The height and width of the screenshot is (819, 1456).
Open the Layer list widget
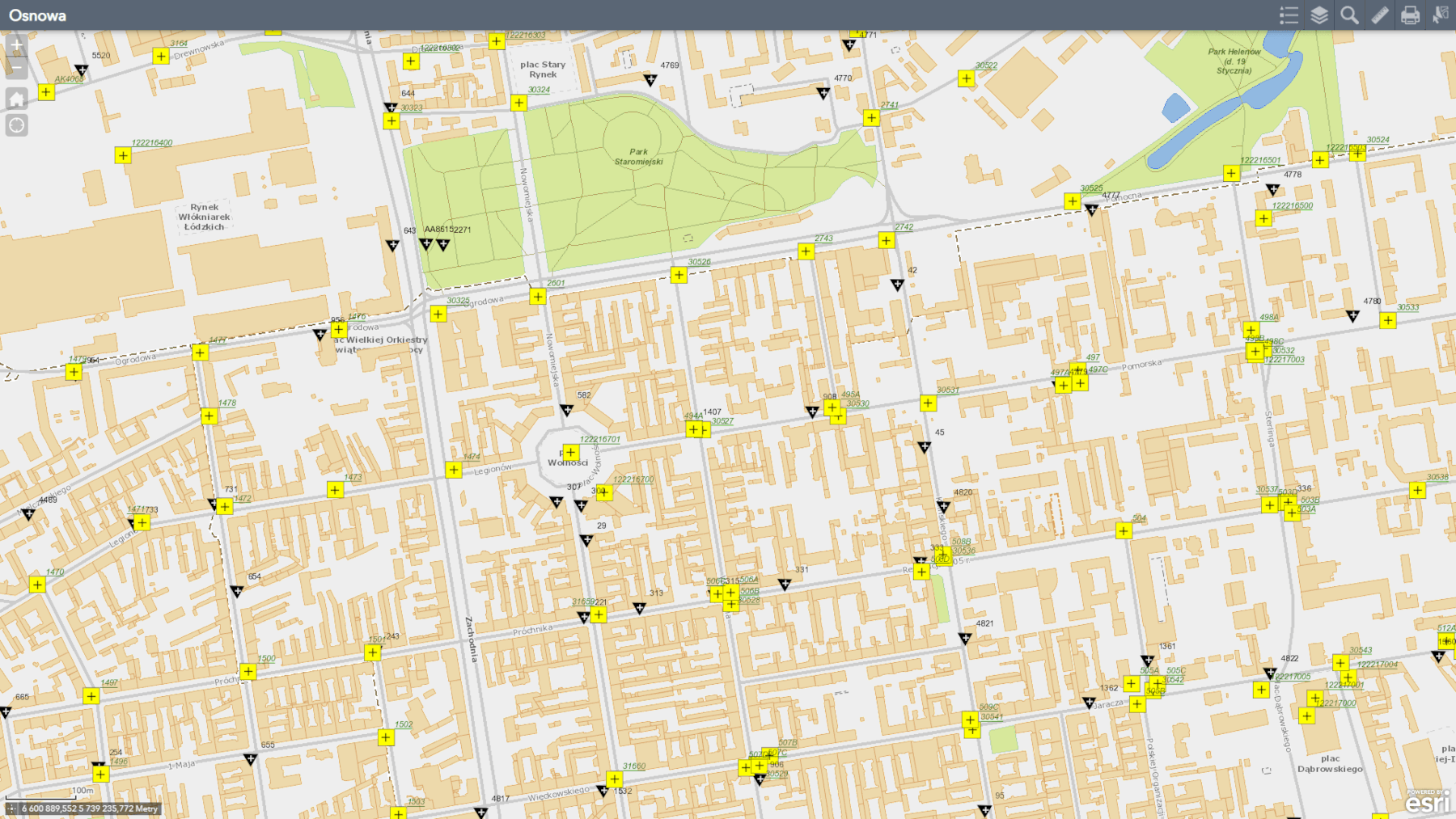pyautogui.click(x=1319, y=15)
